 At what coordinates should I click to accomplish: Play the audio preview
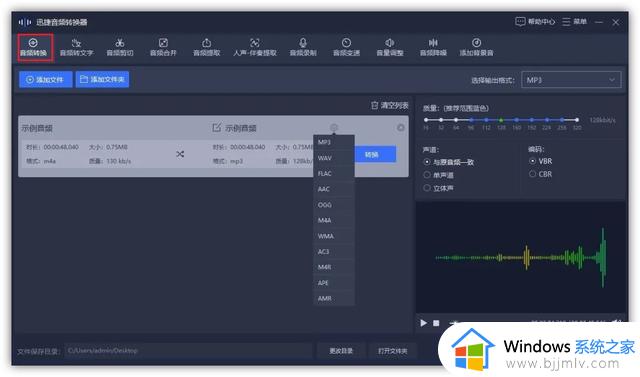(x=424, y=323)
